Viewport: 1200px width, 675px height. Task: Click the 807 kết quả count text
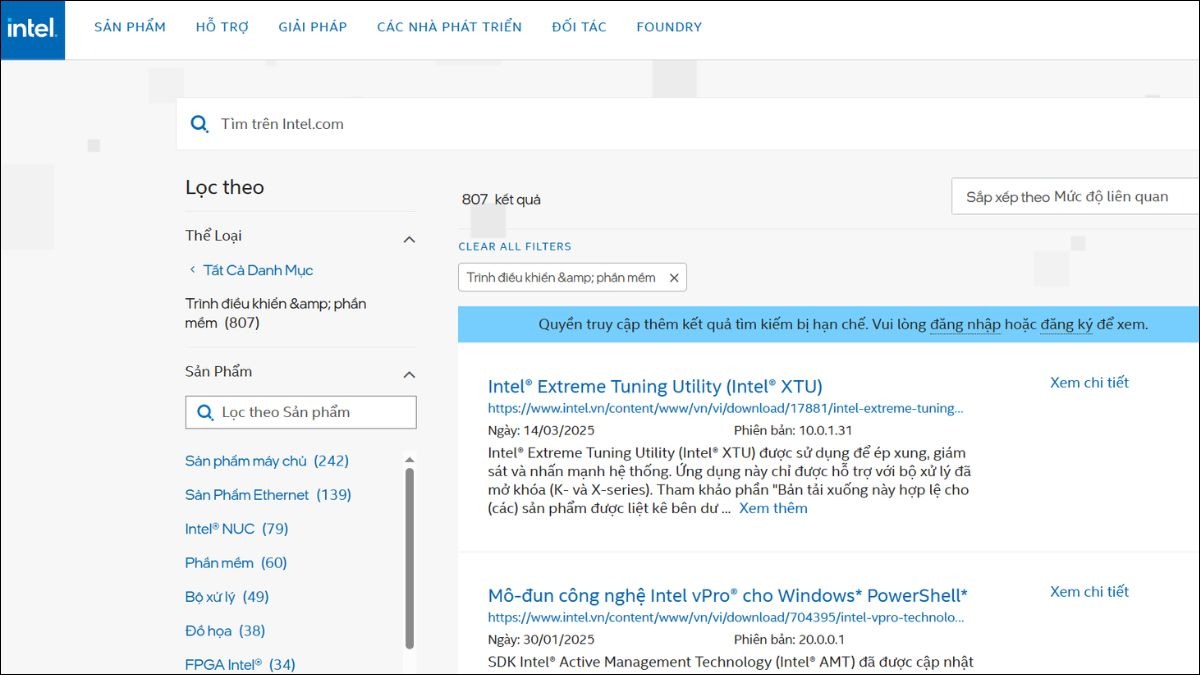pos(501,199)
